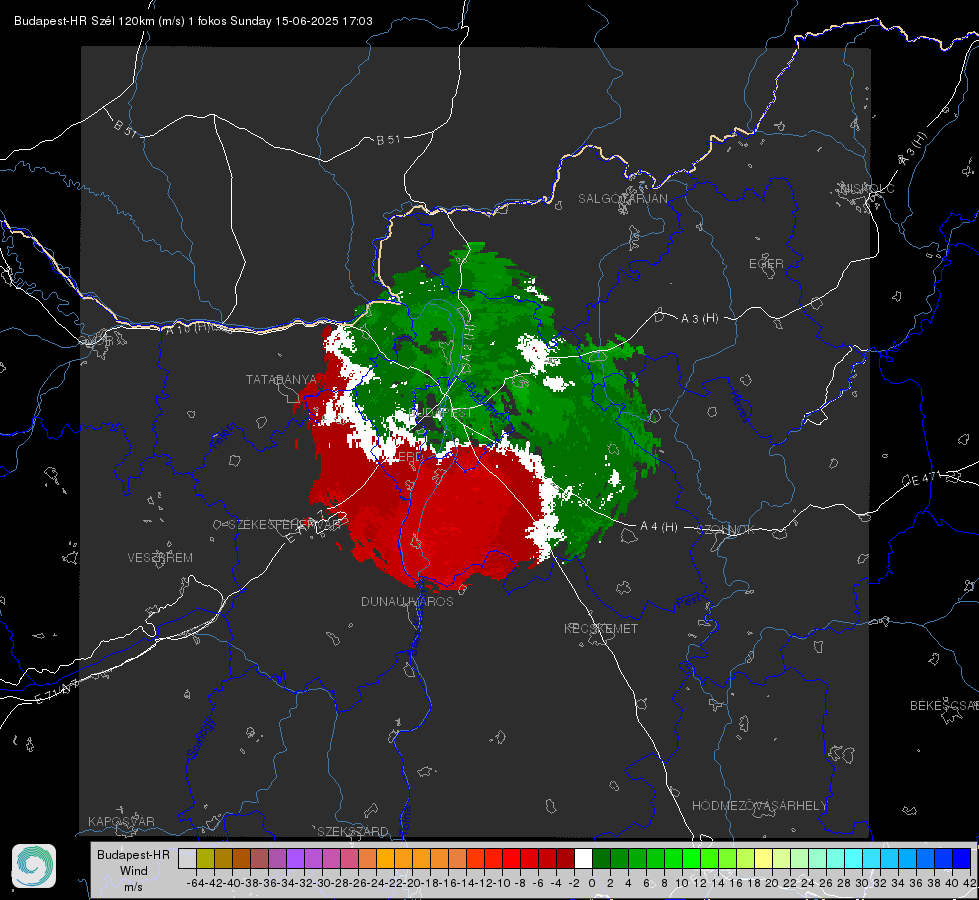979x900 pixels.
Task: Click the SZEKSZÁRD city label
Action: [353, 831]
